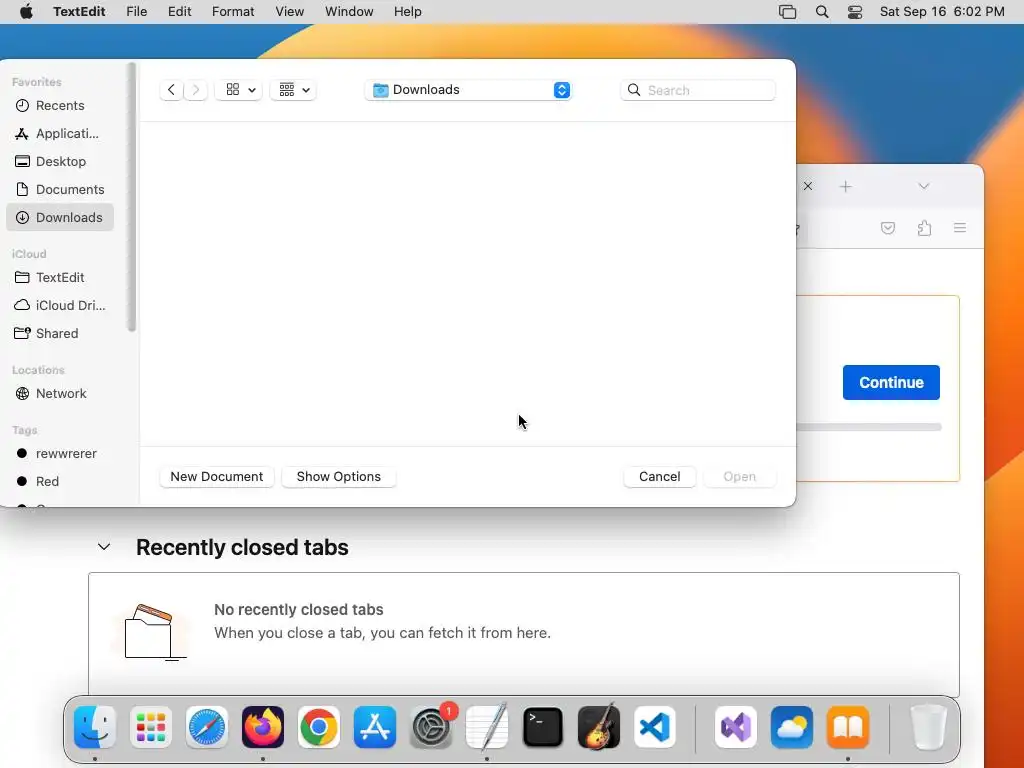Screen dimensions: 1024x768
Task: Launch Safari from the Dock
Action: [207, 727]
